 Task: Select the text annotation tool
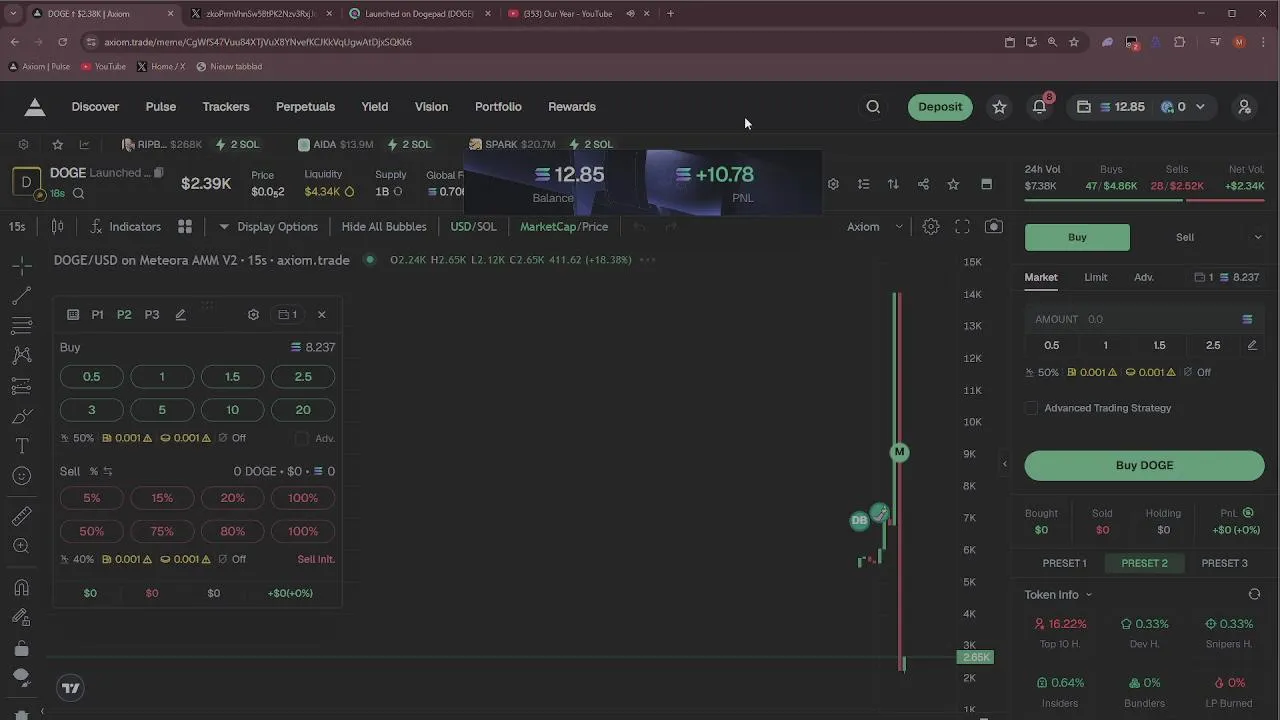click(x=22, y=446)
